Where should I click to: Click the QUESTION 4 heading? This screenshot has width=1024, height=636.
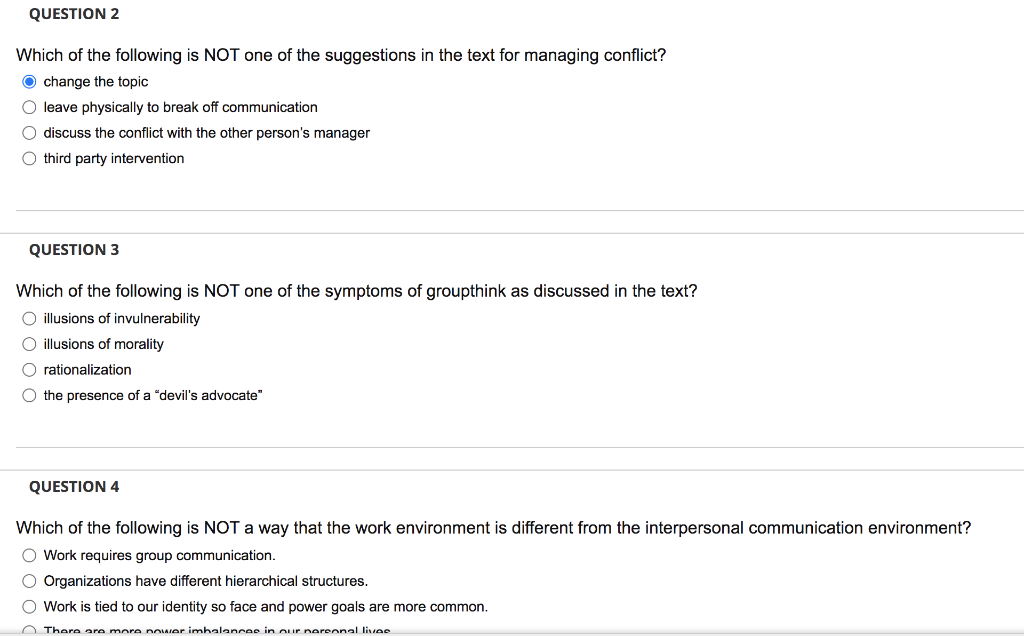pyautogui.click(x=74, y=486)
